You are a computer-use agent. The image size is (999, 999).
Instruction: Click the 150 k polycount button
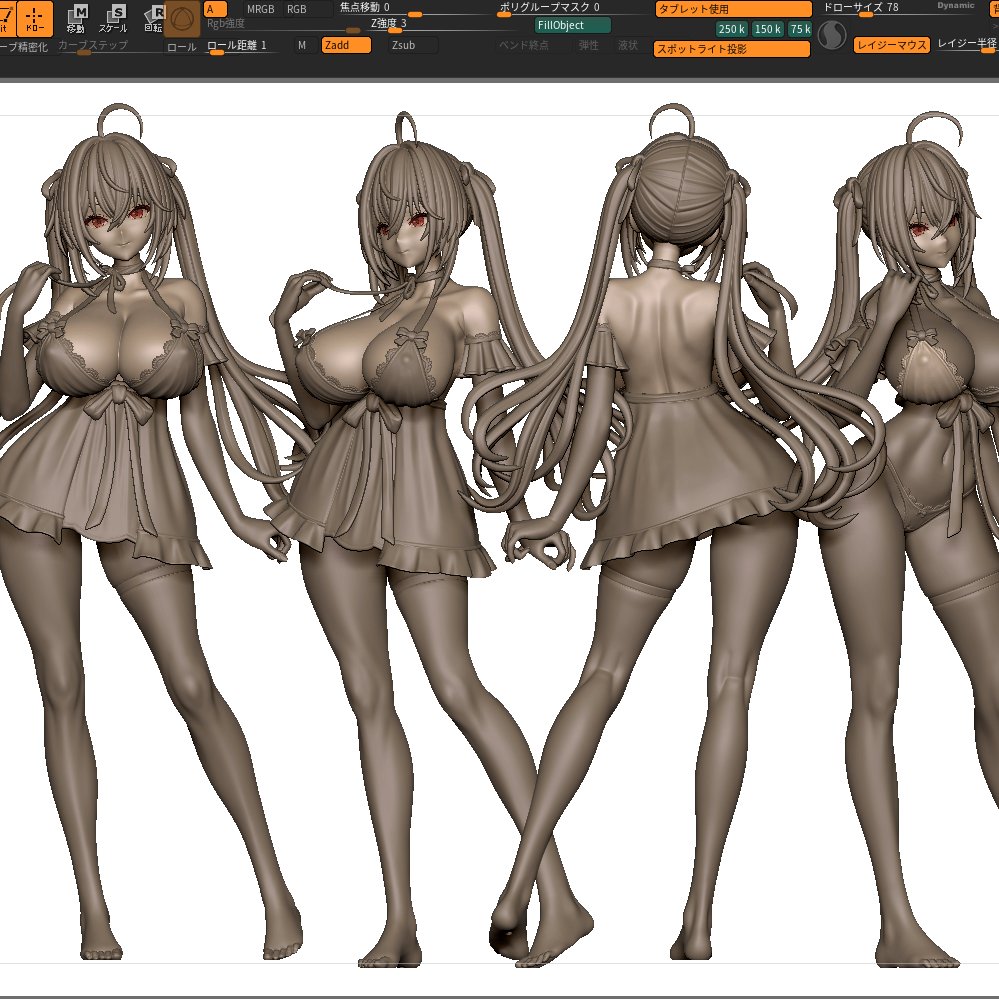[767, 29]
